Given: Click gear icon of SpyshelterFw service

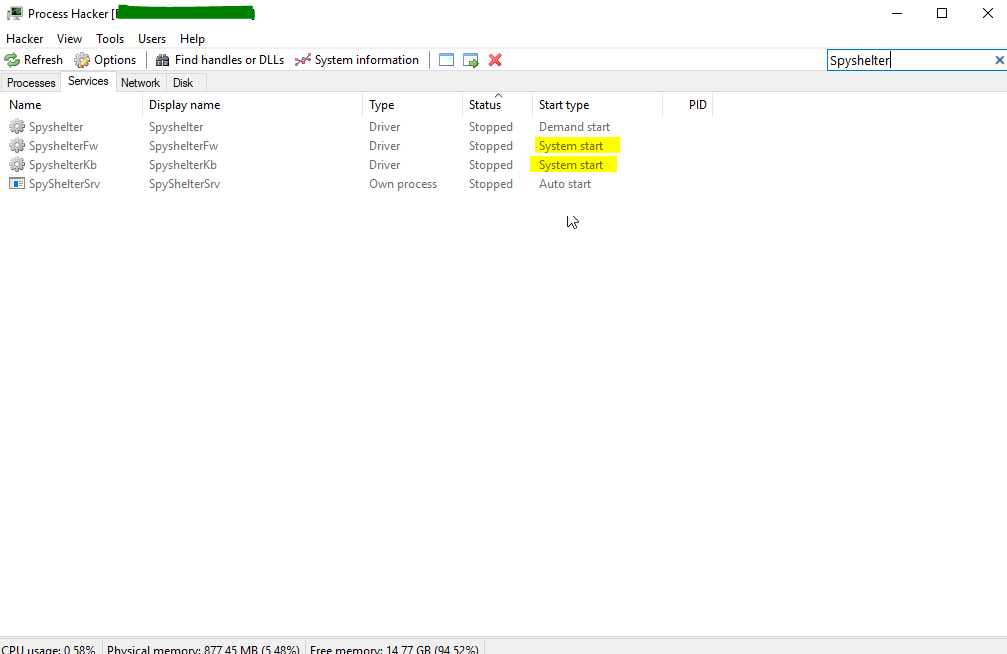Looking at the screenshot, I should 17,146.
